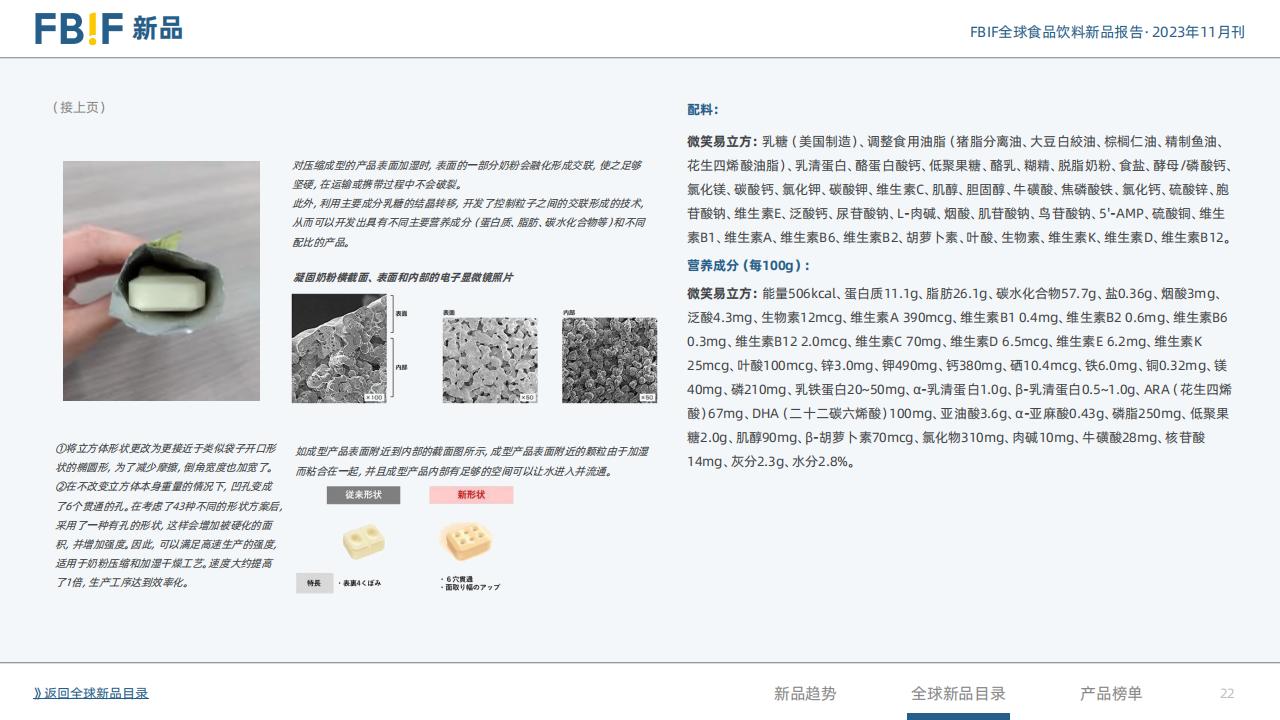Image resolution: width=1280 pixels, height=720 pixels.
Task: Click the paragraph starting 如成型产品表面附近
Action: point(471,462)
